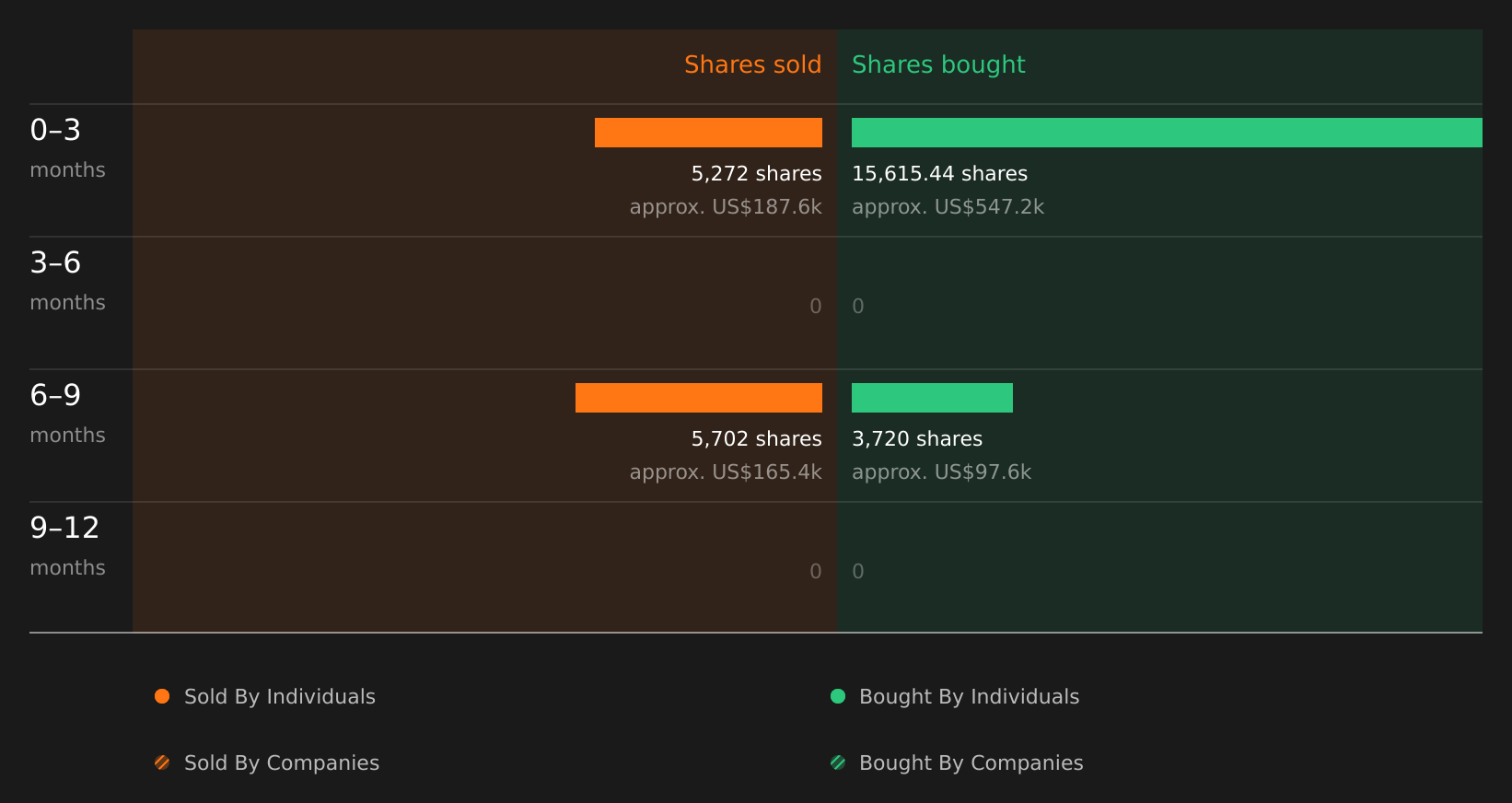Click the 0–3 months row label

tap(67, 148)
